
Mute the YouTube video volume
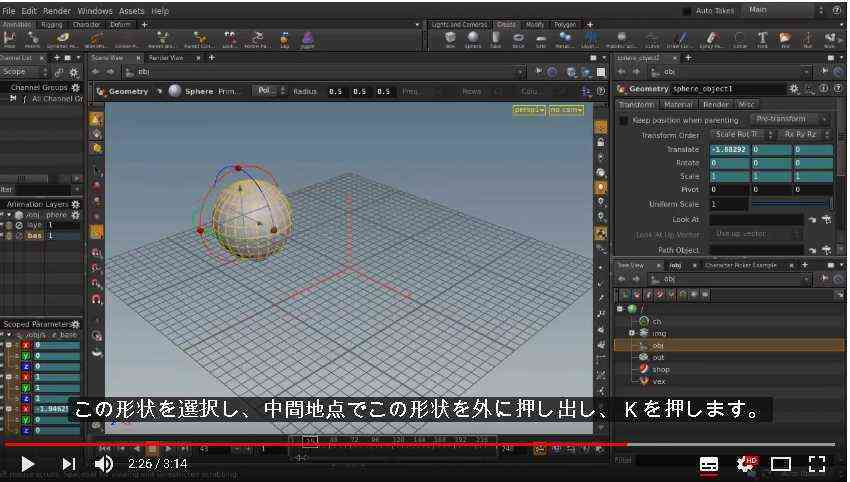click(104, 464)
